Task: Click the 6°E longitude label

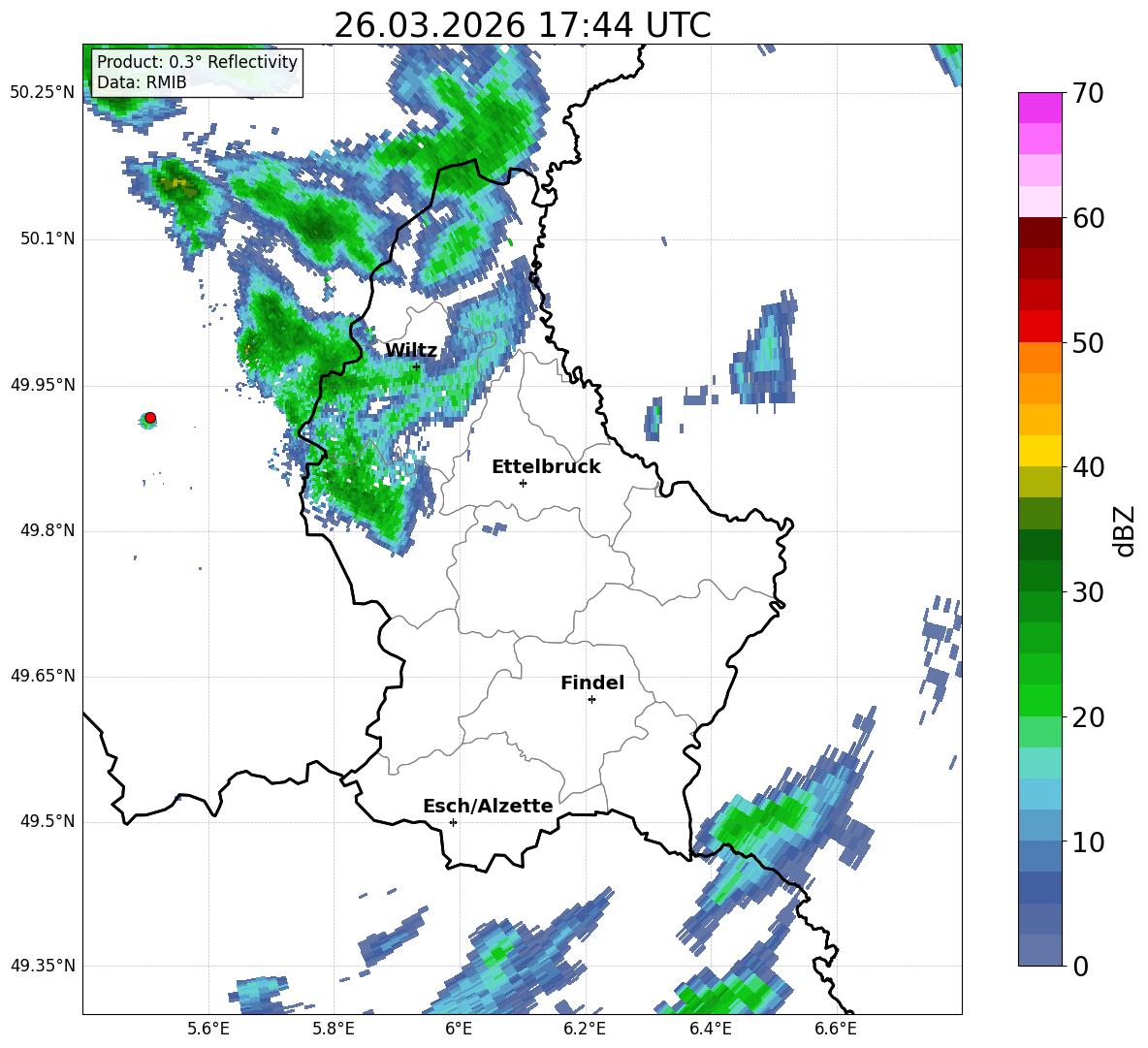Action: point(459,1029)
